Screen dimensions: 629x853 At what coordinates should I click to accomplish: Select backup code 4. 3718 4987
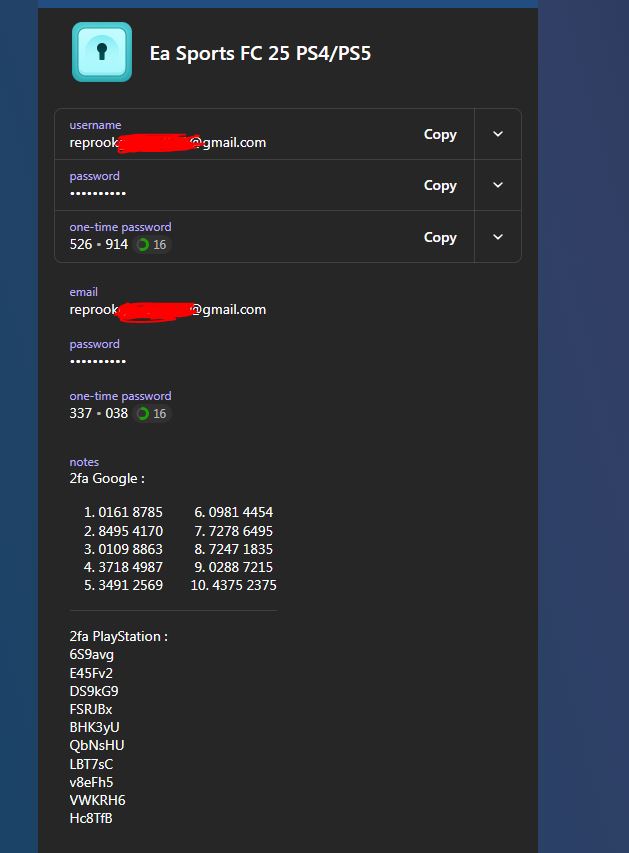click(123, 567)
